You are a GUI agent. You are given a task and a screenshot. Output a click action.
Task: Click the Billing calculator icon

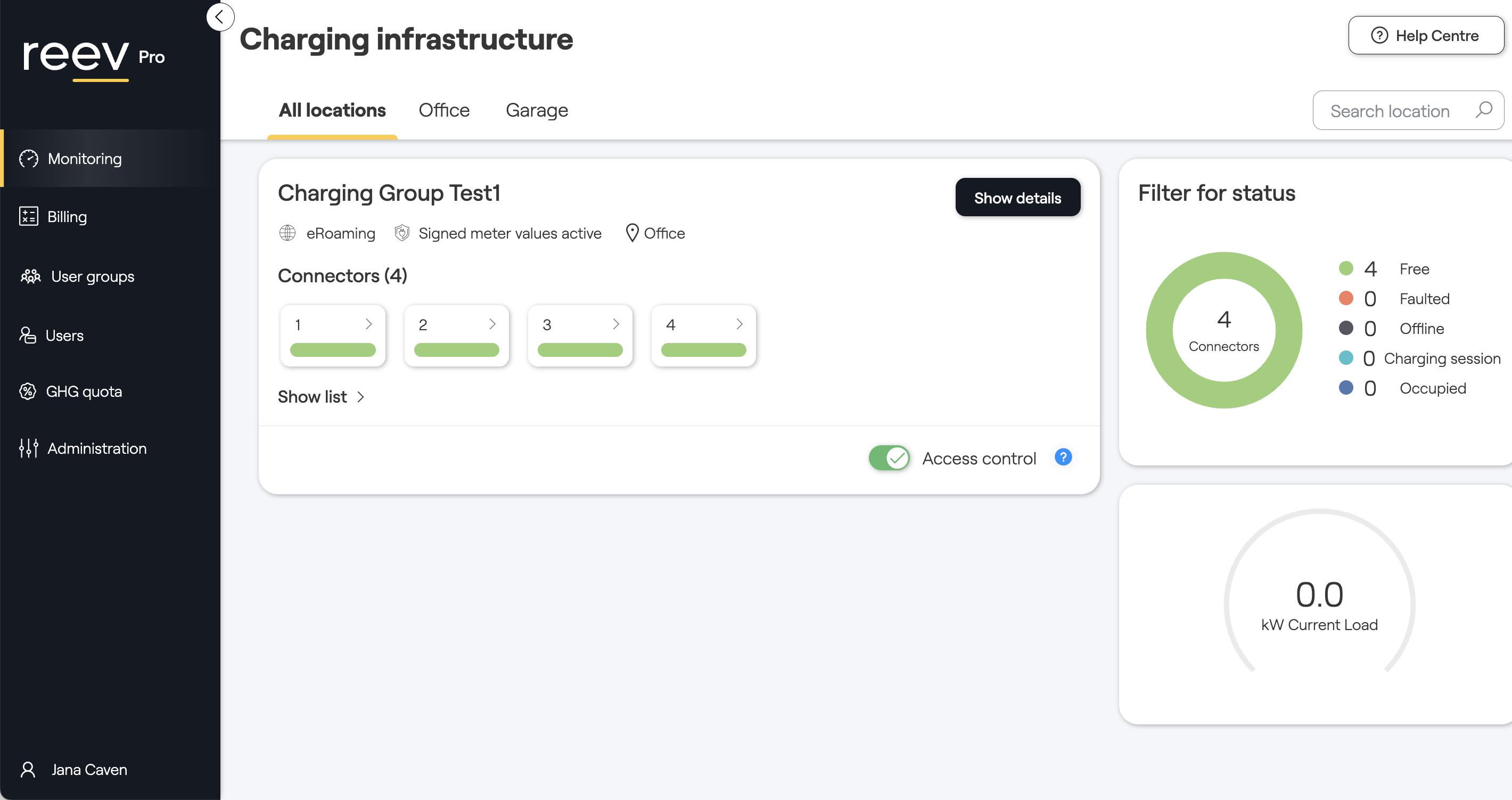click(29, 217)
